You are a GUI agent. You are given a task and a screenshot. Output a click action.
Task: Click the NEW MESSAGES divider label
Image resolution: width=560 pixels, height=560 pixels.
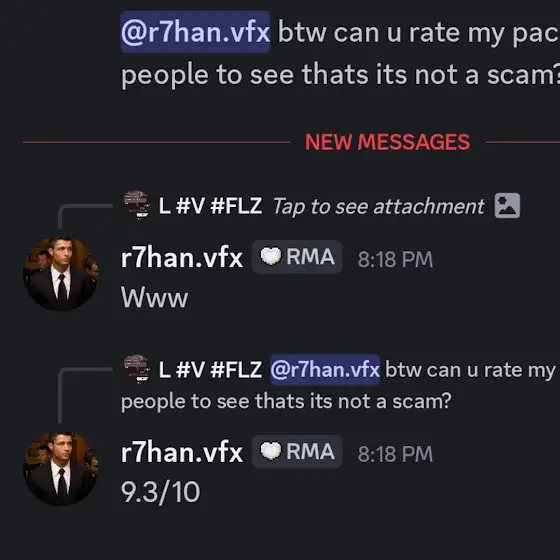(388, 142)
